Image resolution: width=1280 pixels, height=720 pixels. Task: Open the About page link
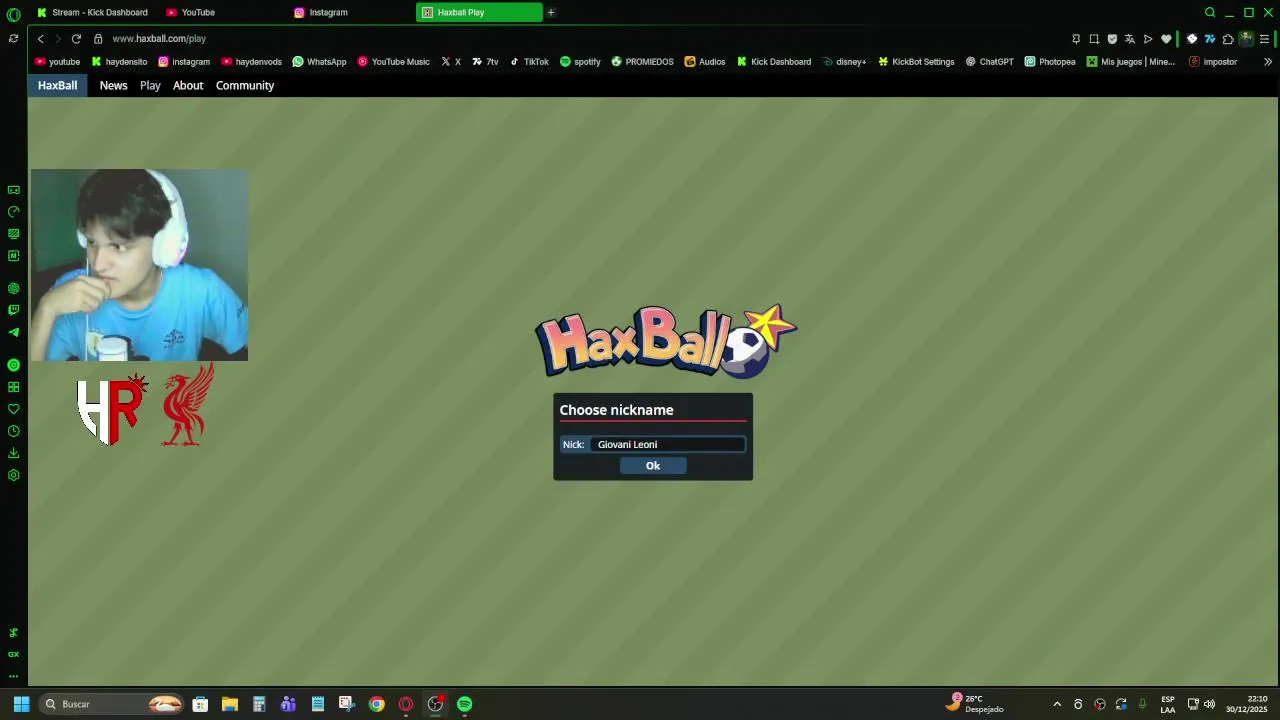point(188,85)
